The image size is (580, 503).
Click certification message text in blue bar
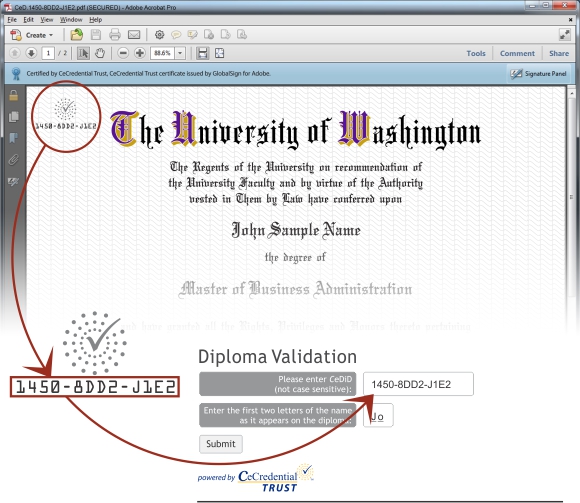coord(148,74)
